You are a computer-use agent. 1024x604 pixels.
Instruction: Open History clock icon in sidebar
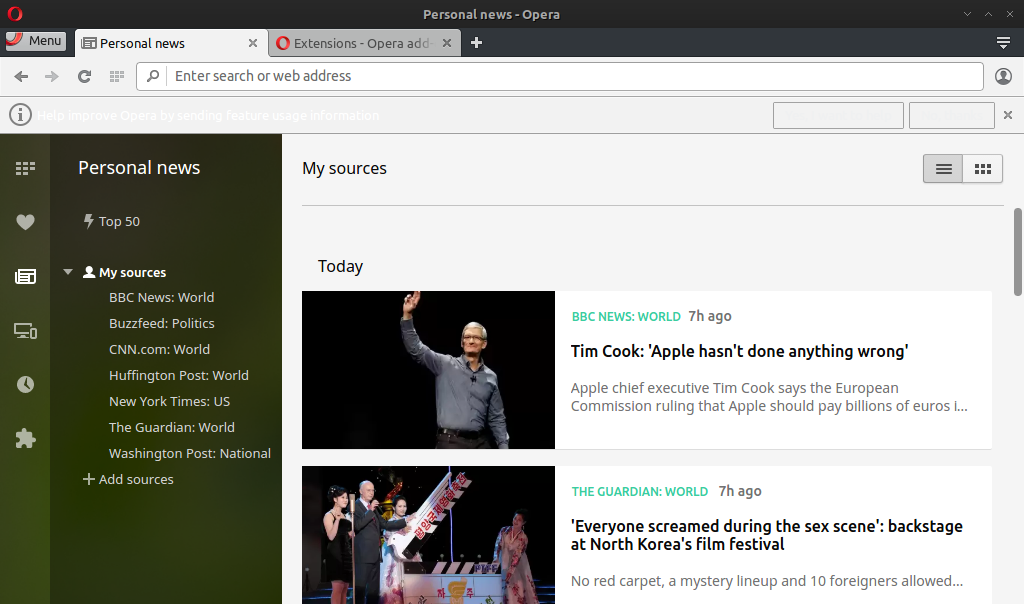(25, 385)
